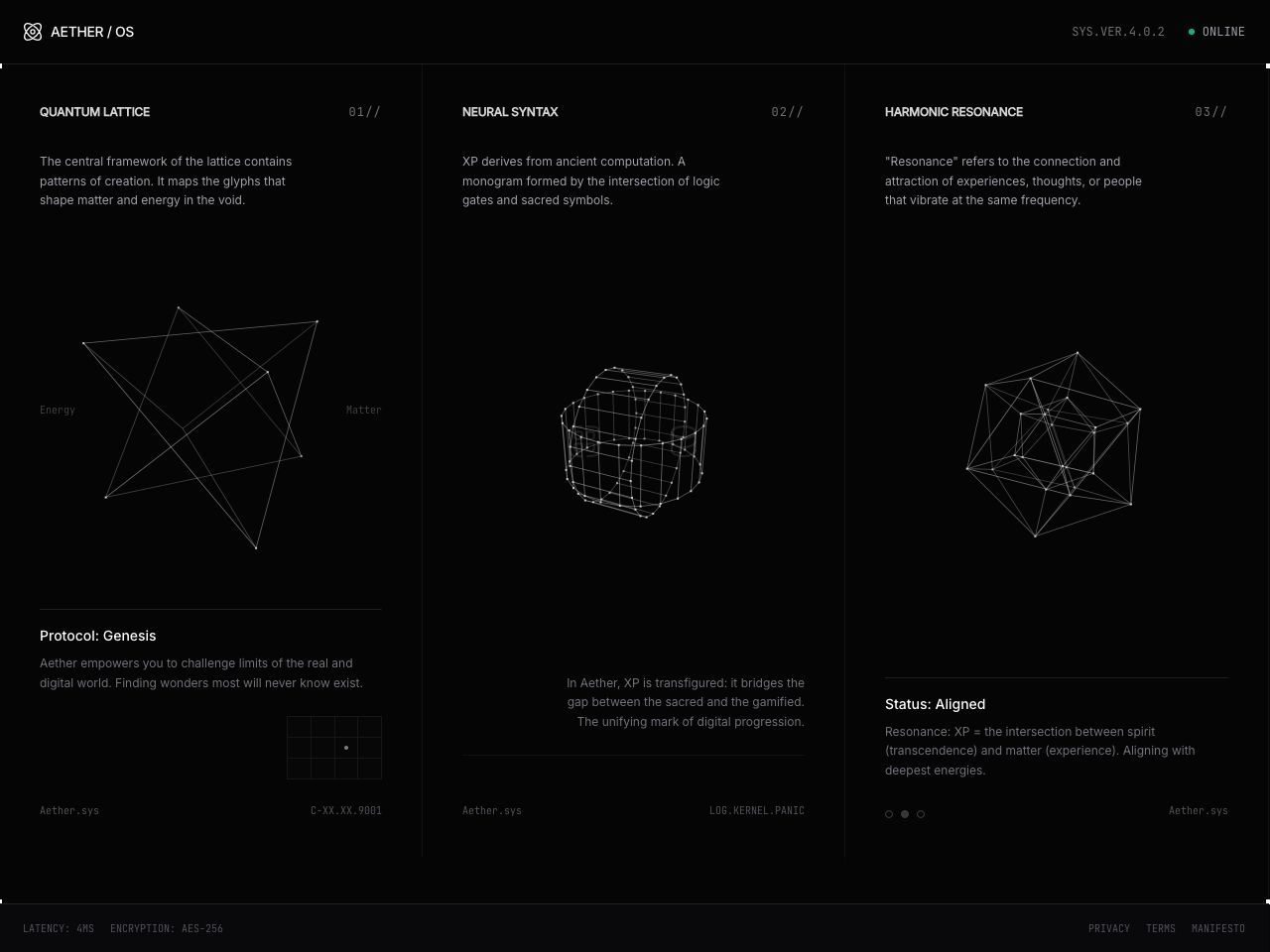This screenshot has height=952, width=1270.
Task: Open the Manifesto footer link
Action: pyautogui.click(x=1217, y=929)
